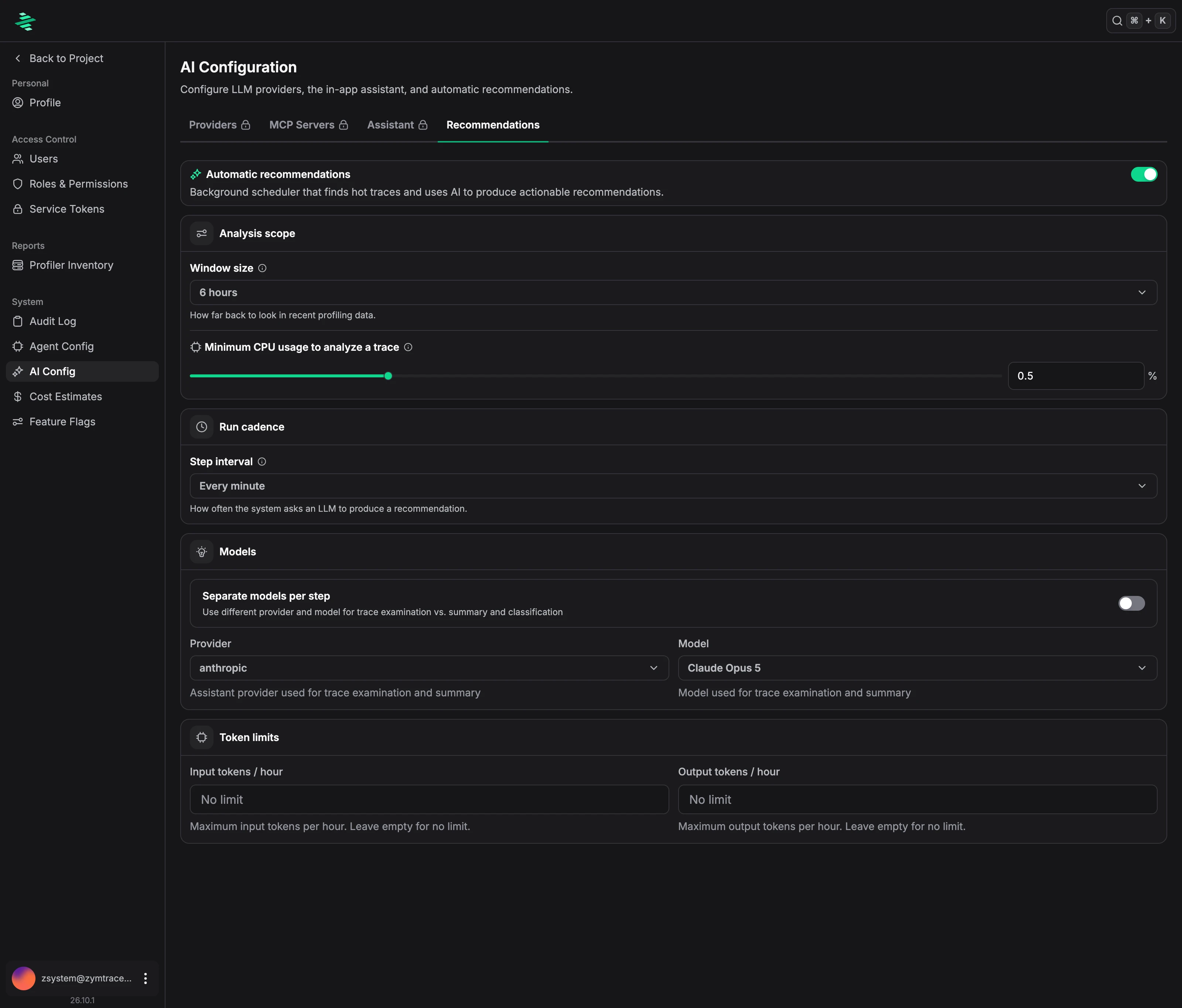Click the Output tokens / hour field
This screenshot has height=1008, width=1182.
coord(917,799)
